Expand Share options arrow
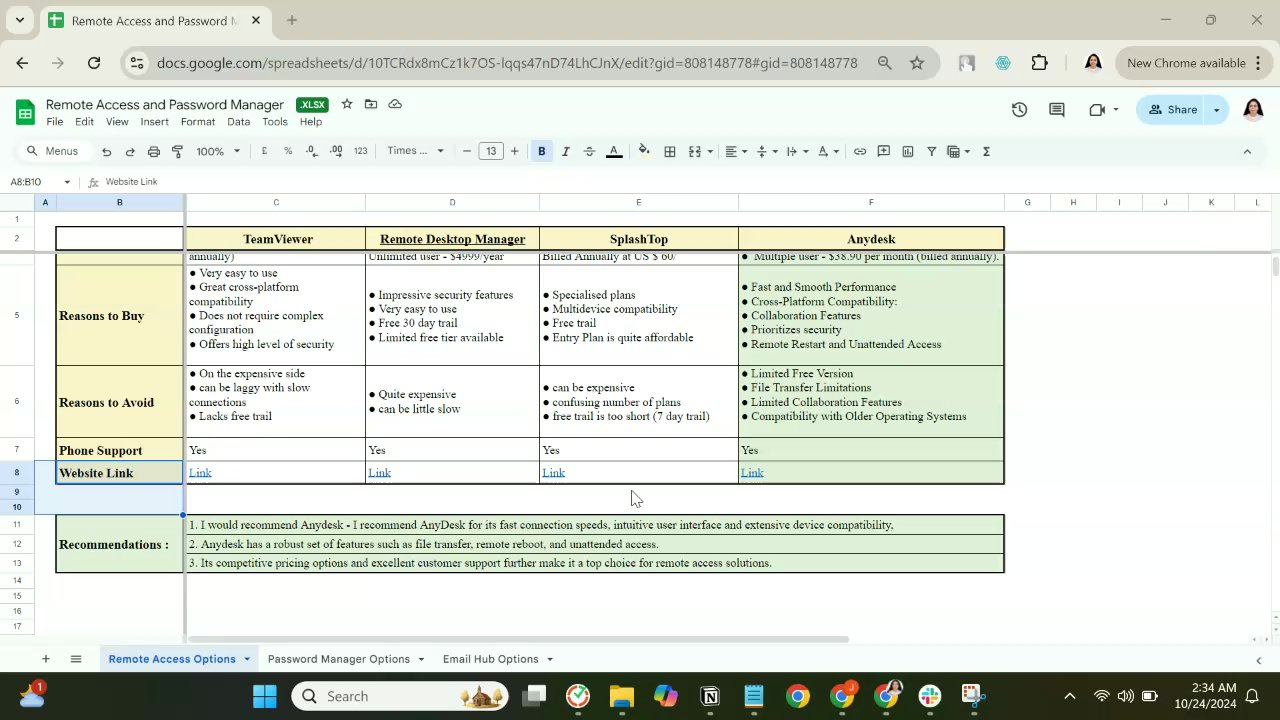Viewport: 1280px width, 720px height. [x=1217, y=110]
